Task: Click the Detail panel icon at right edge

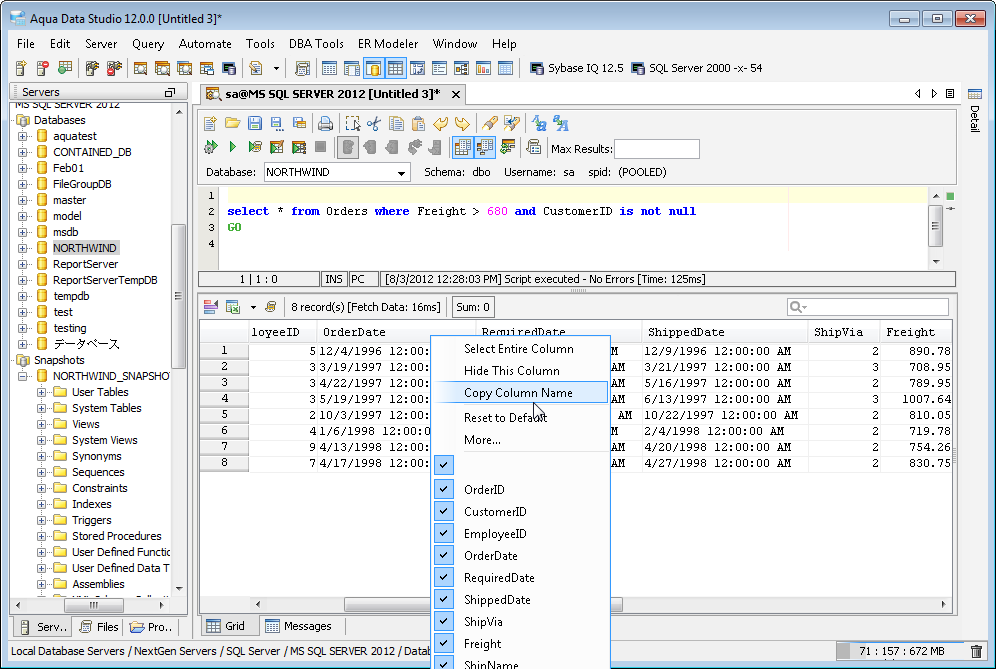Action: point(974,94)
